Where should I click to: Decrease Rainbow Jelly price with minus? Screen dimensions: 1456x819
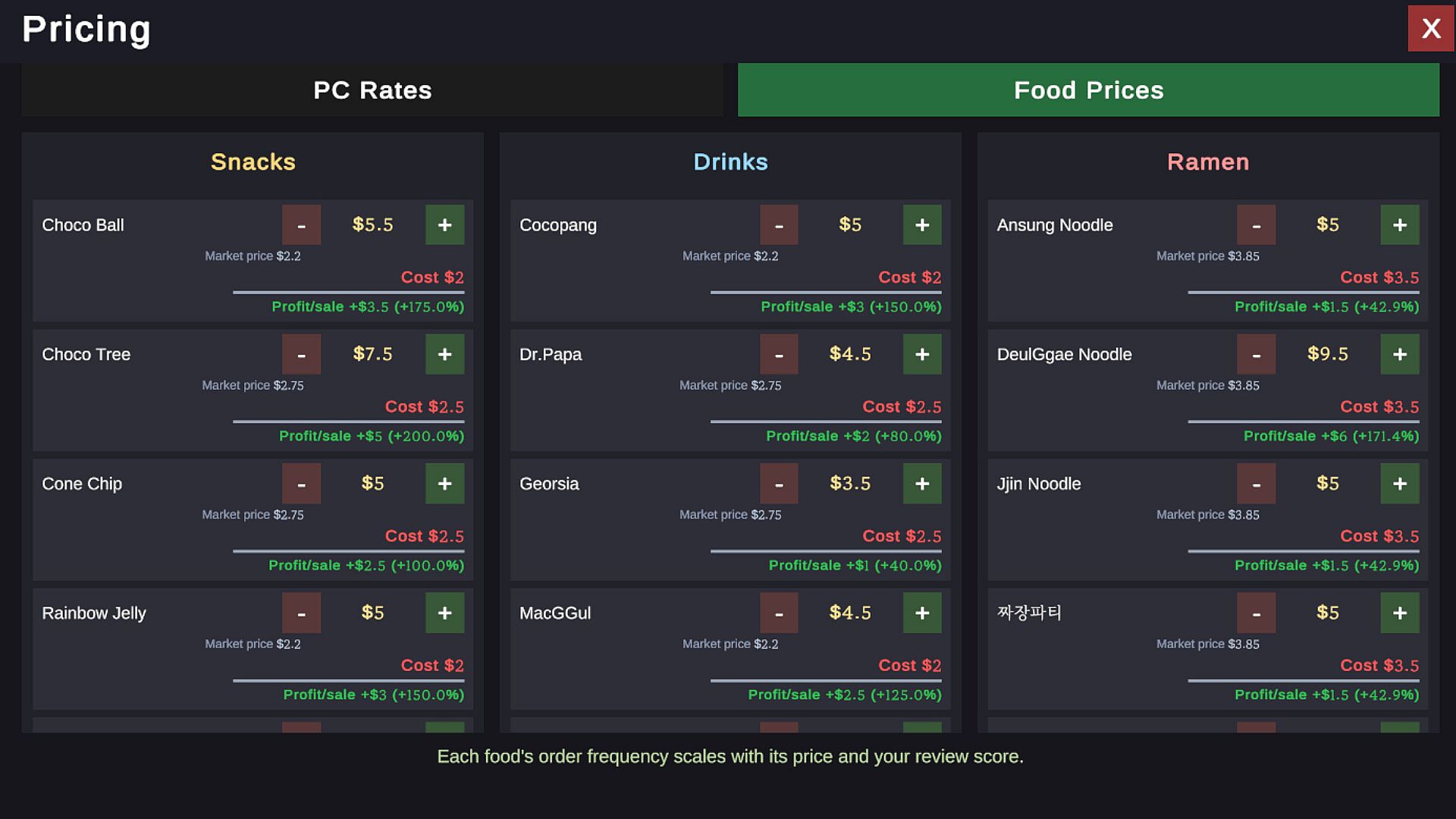(x=301, y=613)
